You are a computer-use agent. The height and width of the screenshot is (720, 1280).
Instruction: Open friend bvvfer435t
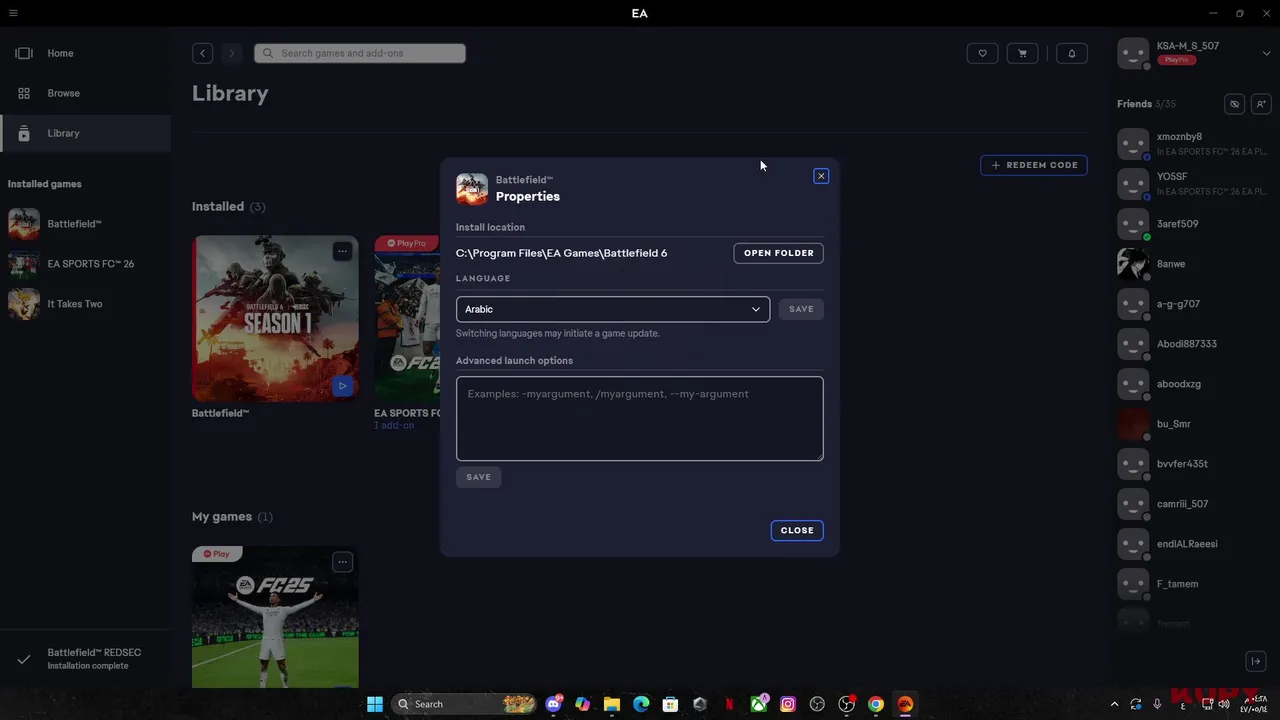click(1194, 464)
